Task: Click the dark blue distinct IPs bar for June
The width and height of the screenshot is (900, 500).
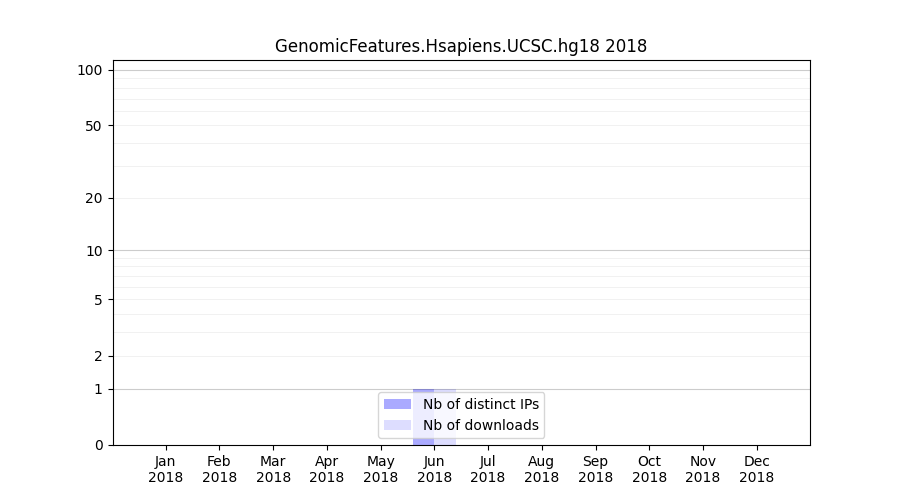Action: (423, 438)
